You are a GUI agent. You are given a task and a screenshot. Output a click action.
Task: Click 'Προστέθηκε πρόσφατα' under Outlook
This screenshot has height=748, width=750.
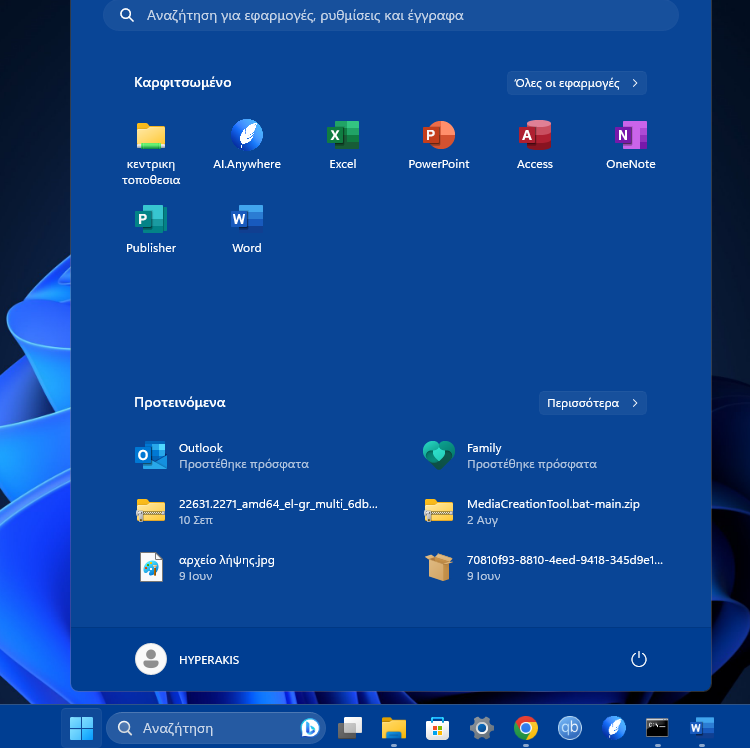point(244,464)
